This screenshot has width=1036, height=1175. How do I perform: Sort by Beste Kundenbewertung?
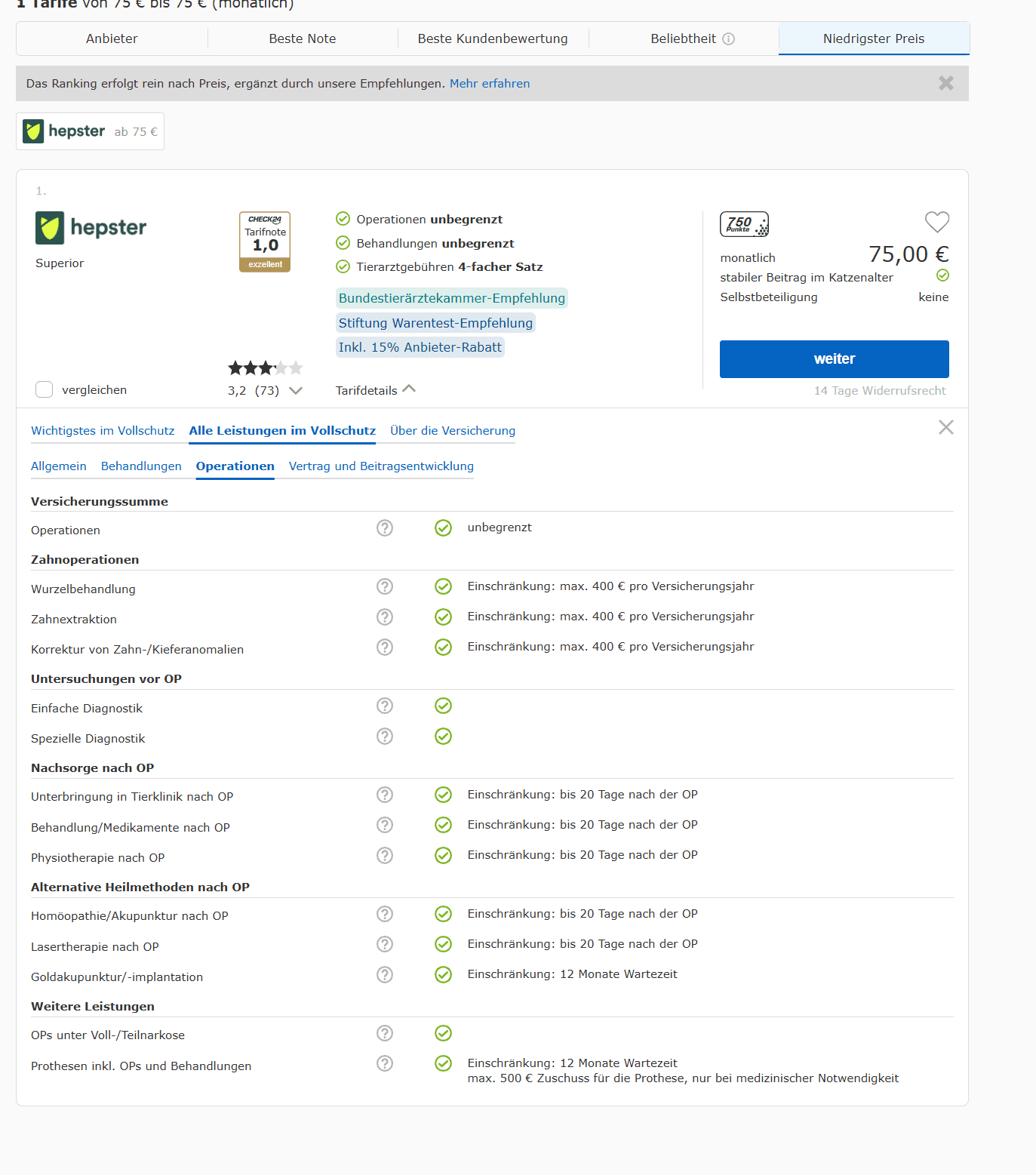point(493,38)
